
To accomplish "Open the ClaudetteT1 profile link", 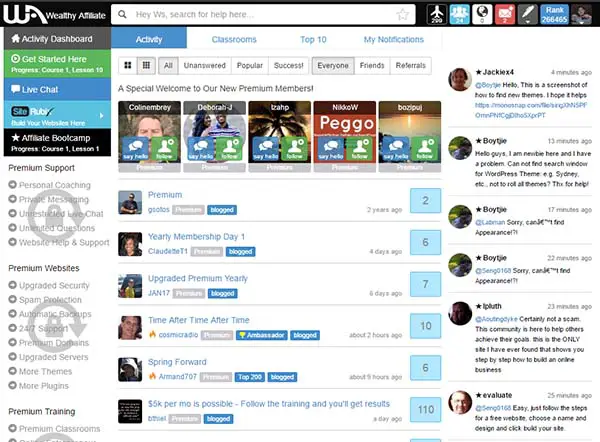I will click(x=168, y=251).
